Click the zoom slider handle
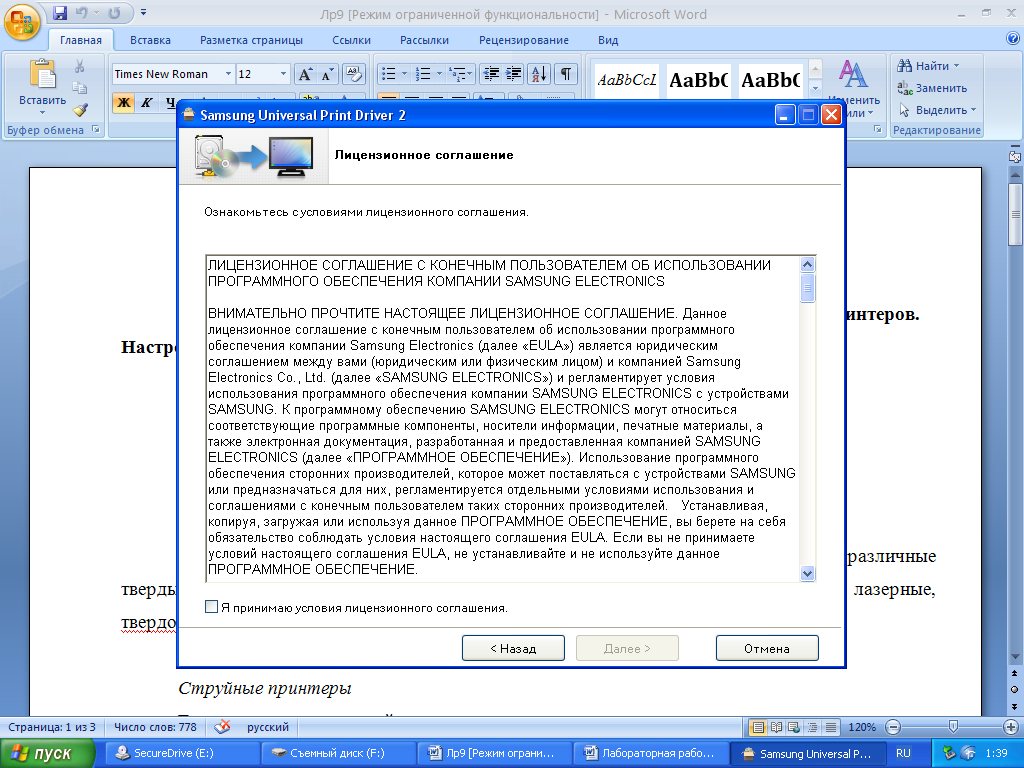Screen dimensions: 1024x768 [953, 726]
